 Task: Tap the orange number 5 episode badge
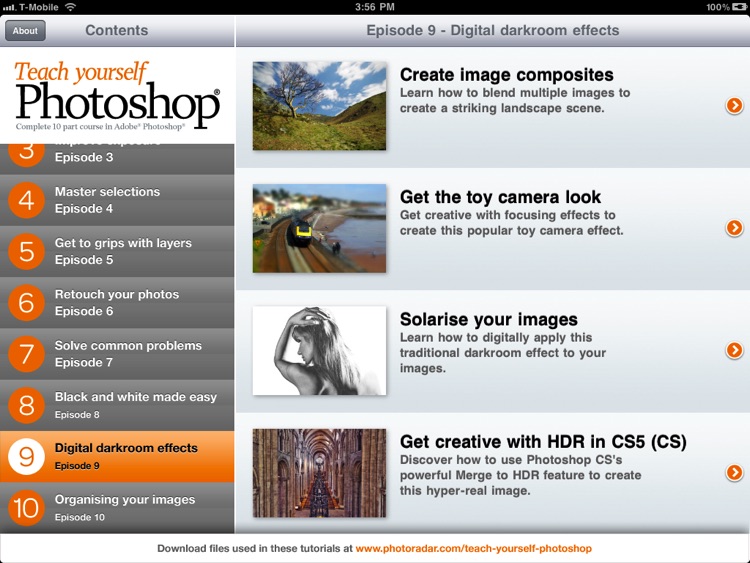[26, 251]
